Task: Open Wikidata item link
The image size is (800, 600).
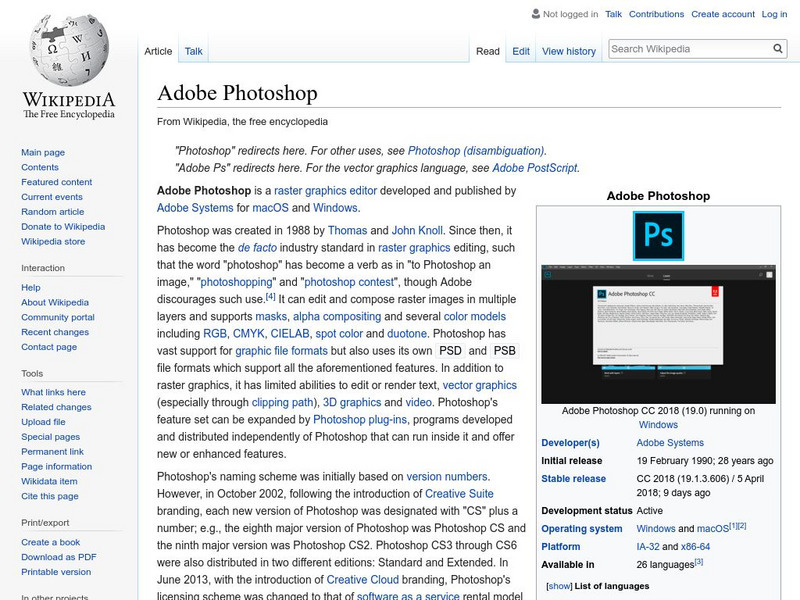Action: pos(49,481)
